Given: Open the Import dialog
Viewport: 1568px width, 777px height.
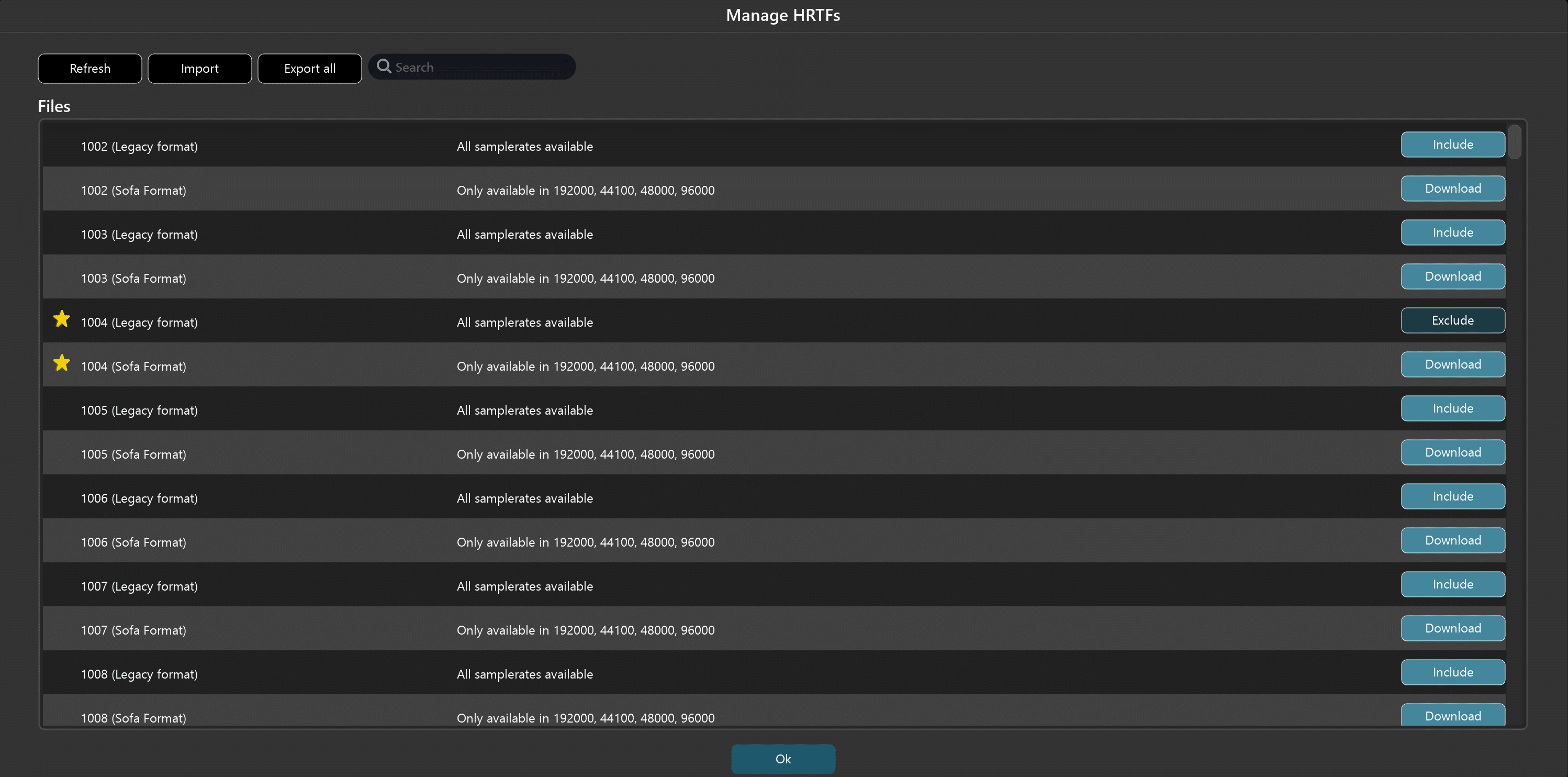Looking at the screenshot, I should point(199,68).
